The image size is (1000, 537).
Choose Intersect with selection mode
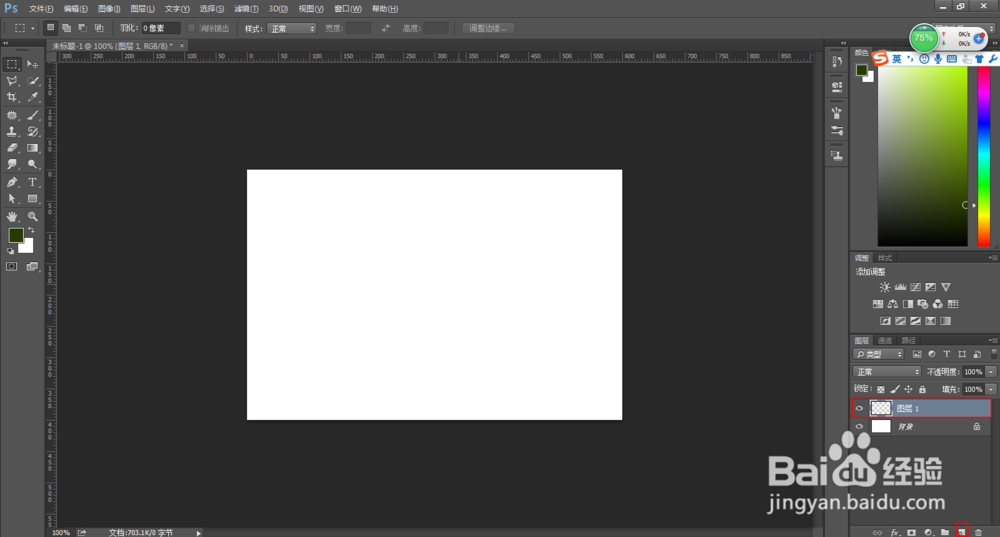pyautogui.click(x=99, y=28)
